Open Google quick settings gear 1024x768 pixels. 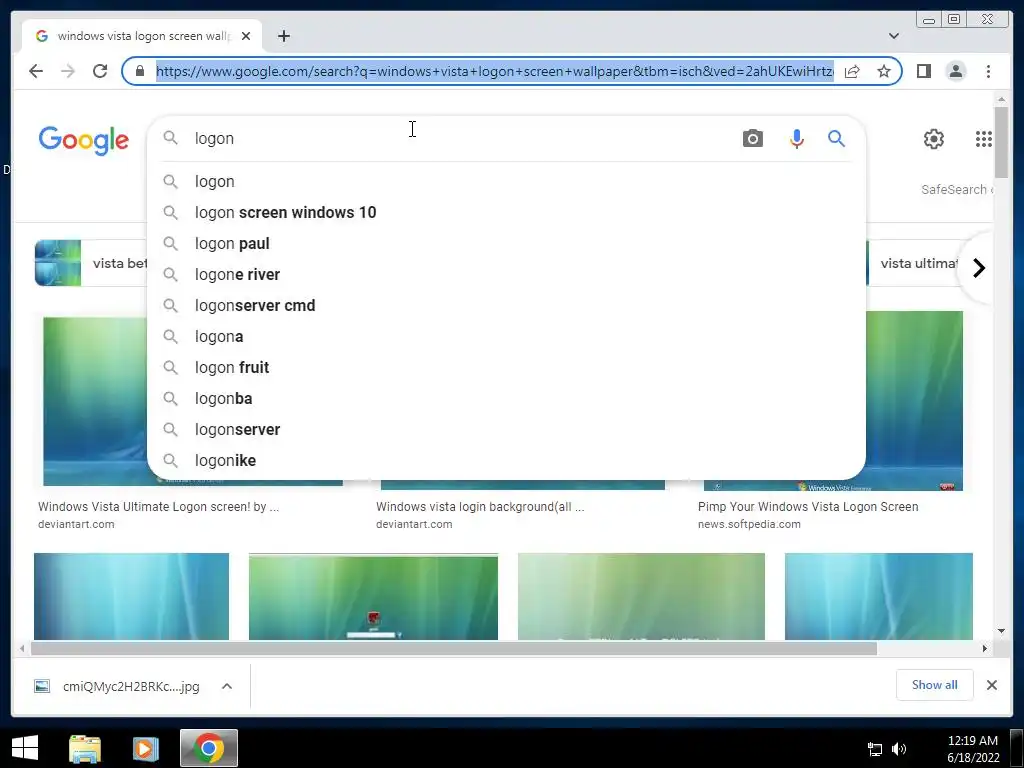tap(933, 138)
